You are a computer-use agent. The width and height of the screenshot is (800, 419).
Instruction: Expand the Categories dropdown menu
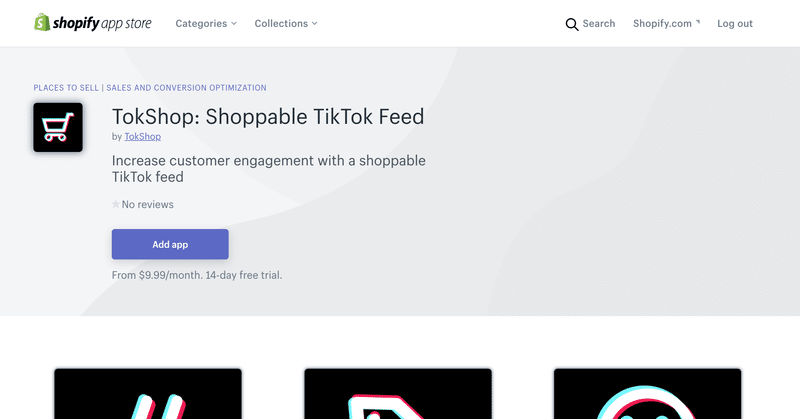coord(206,23)
